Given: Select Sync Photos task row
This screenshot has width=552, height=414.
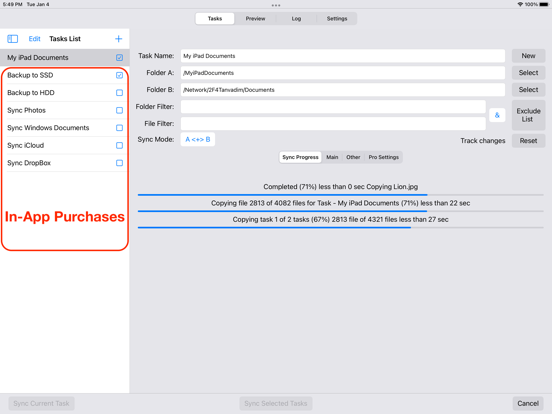Looking at the screenshot, I should pos(65,110).
